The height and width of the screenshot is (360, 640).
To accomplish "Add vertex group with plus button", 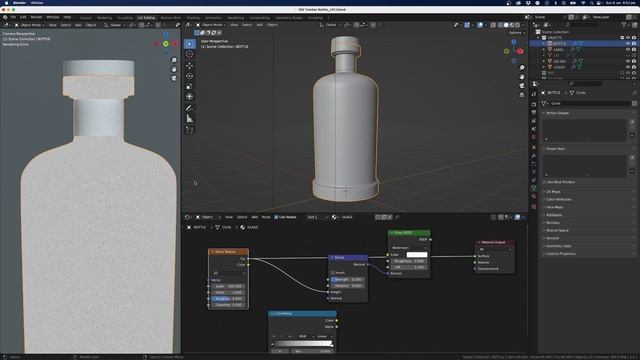I will point(632,122).
